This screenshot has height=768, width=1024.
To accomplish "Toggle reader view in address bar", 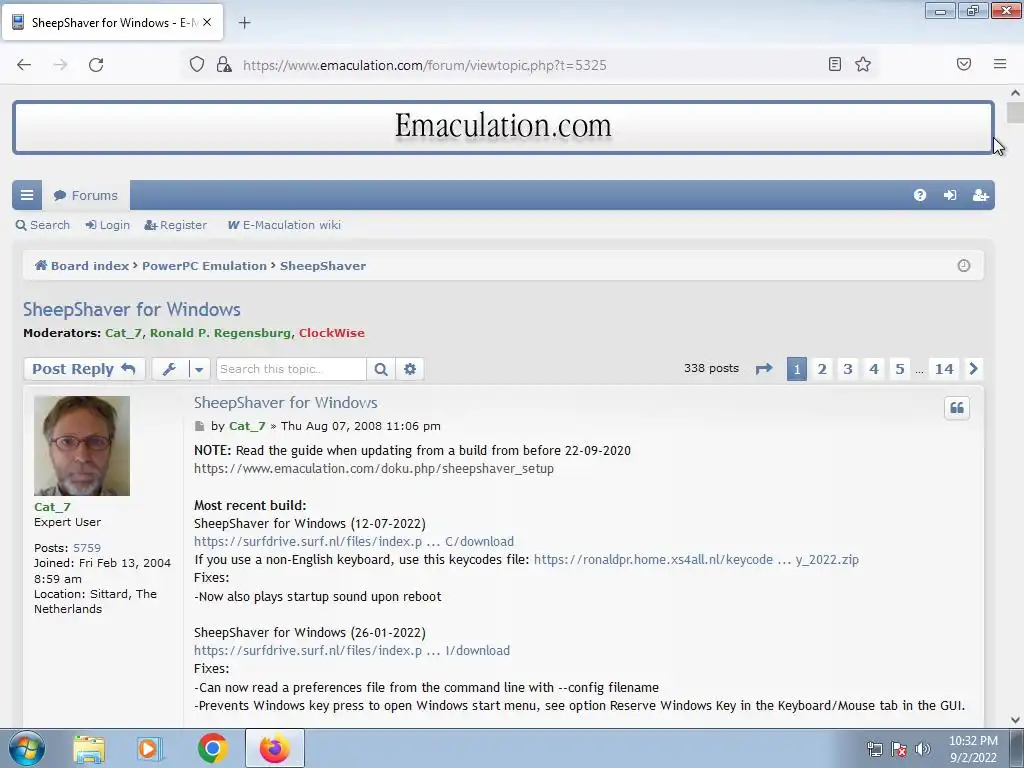I will click(834, 64).
